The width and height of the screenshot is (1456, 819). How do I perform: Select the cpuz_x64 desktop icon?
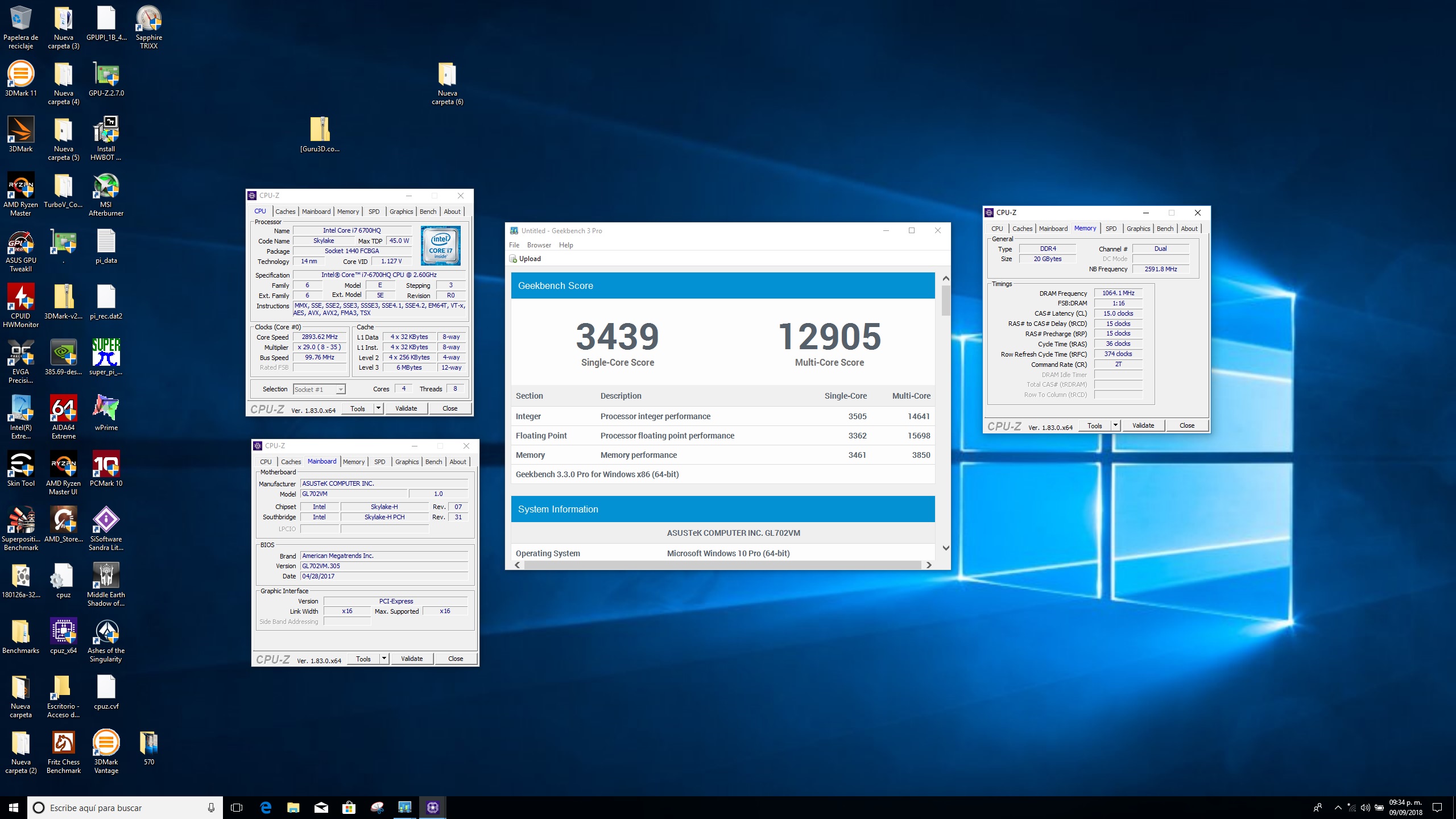63,636
